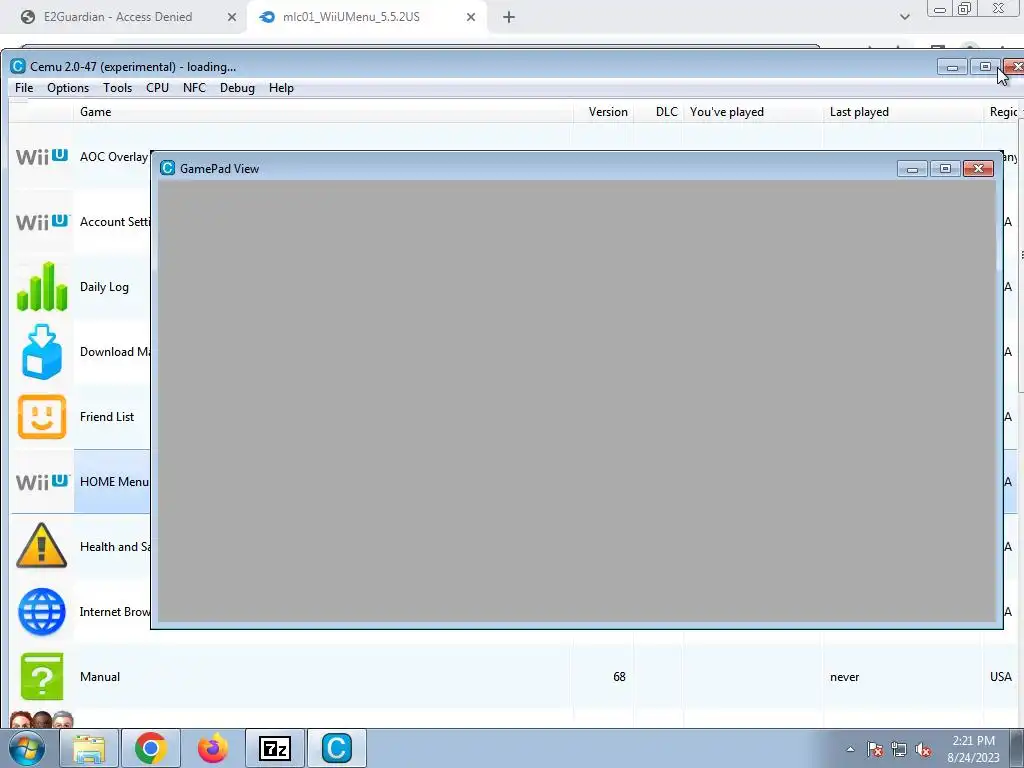1024x768 pixels.
Task: Close the E2Guardian browser tab
Action: (232, 18)
